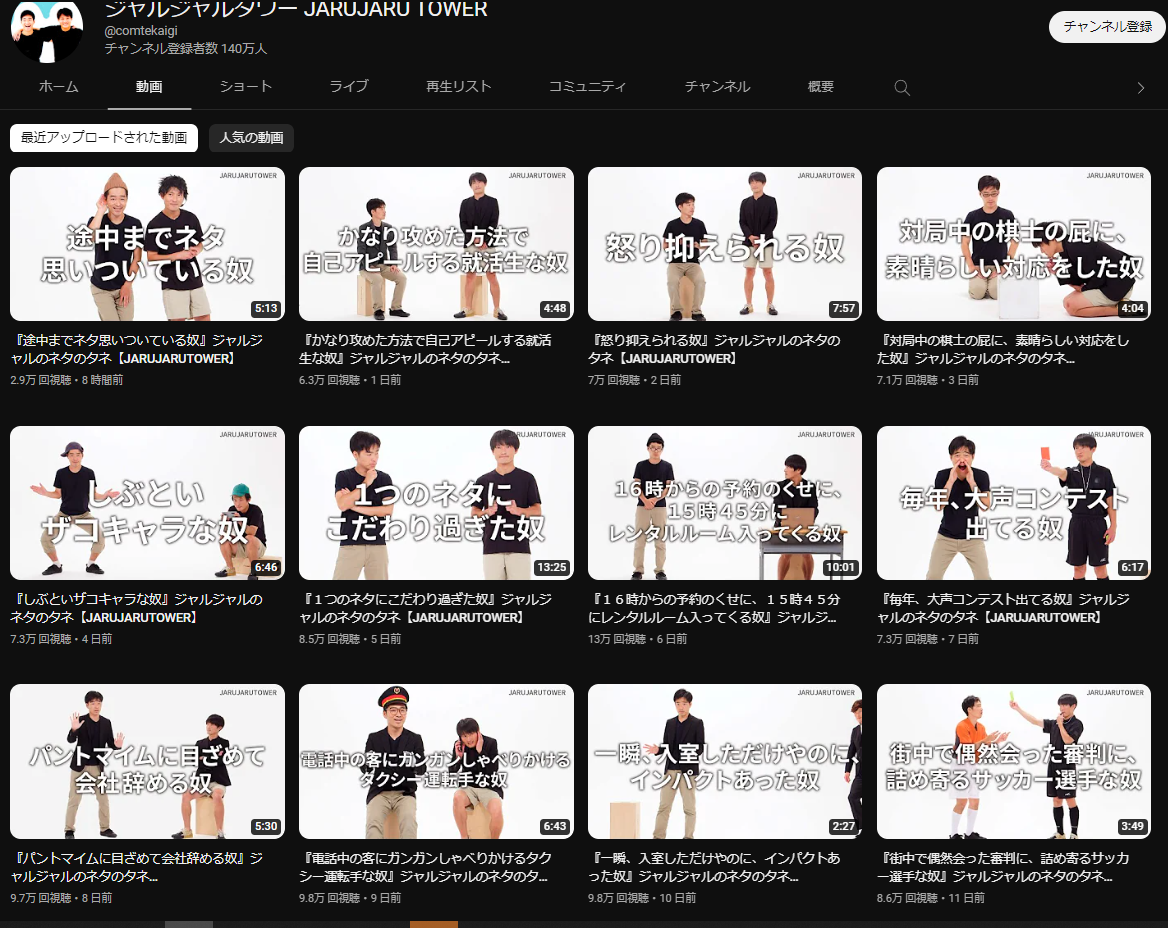Click the @comtekaigi channel handle
1168x928 pixels.
tap(141, 31)
